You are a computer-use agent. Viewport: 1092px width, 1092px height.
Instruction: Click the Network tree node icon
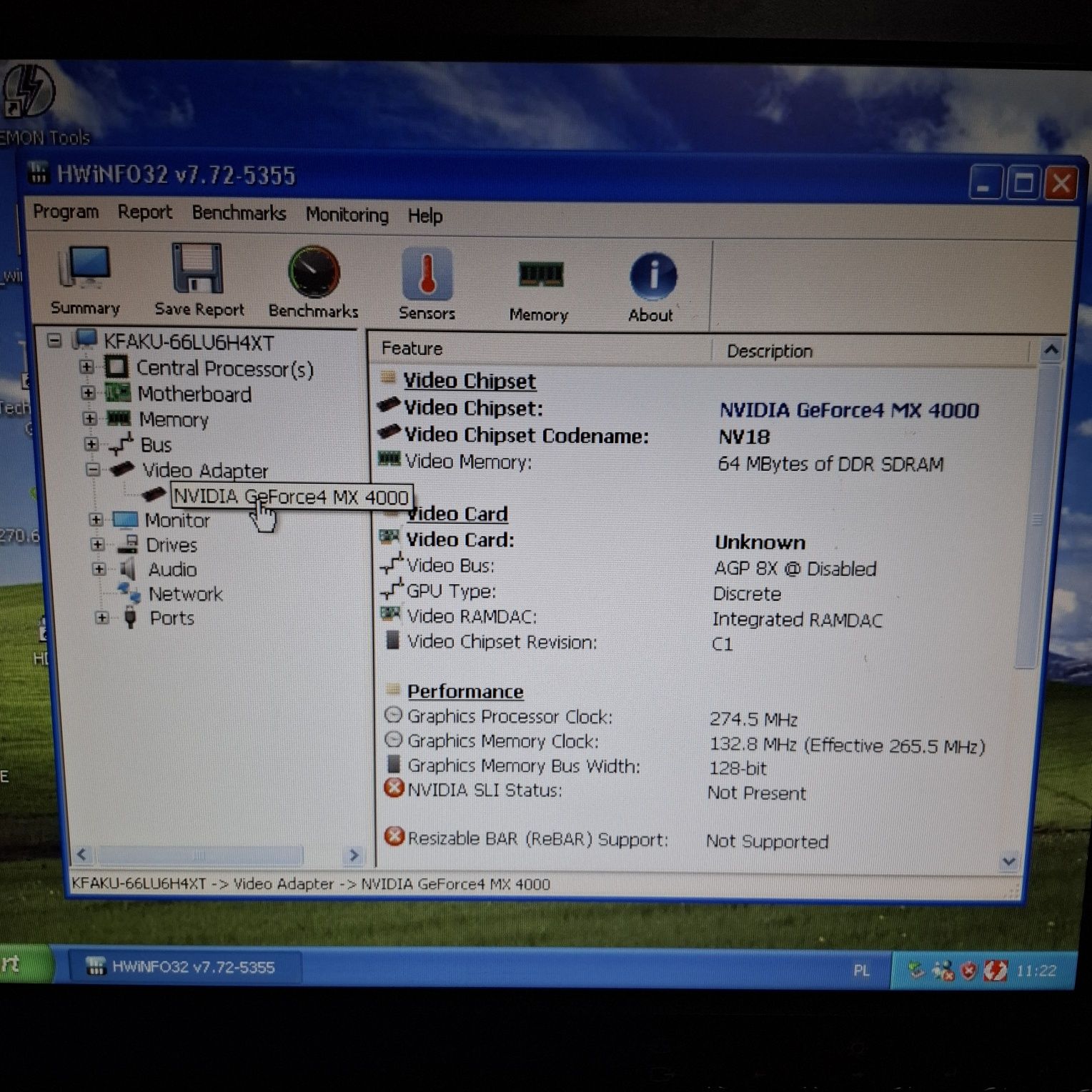[x=129, y=592]
